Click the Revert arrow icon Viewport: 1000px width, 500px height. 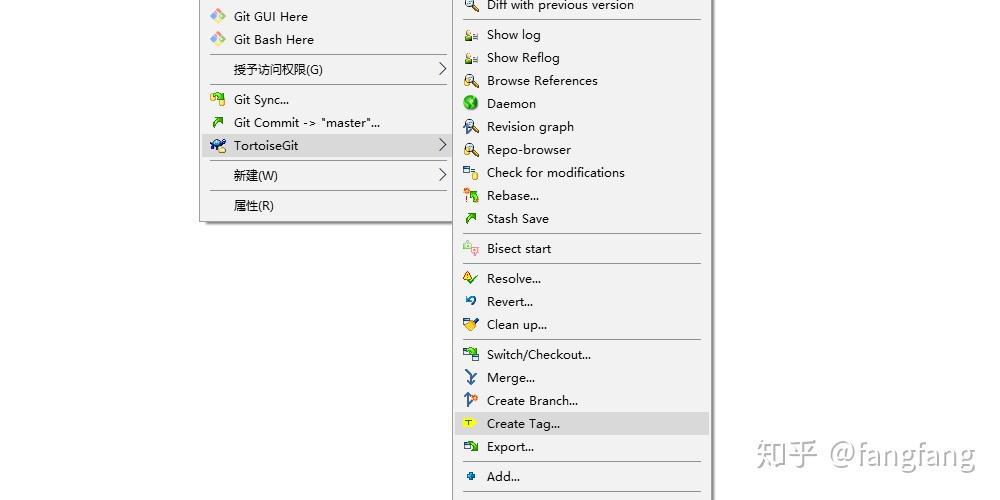coord(471,302)
